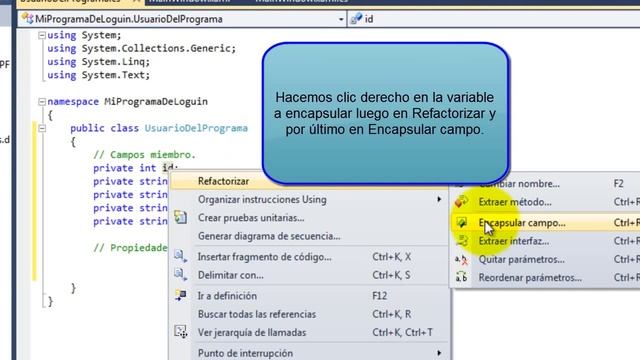Collapse the UsuarioDelPrograma class block
The image size is (640, 360).
tap(42, 128)
